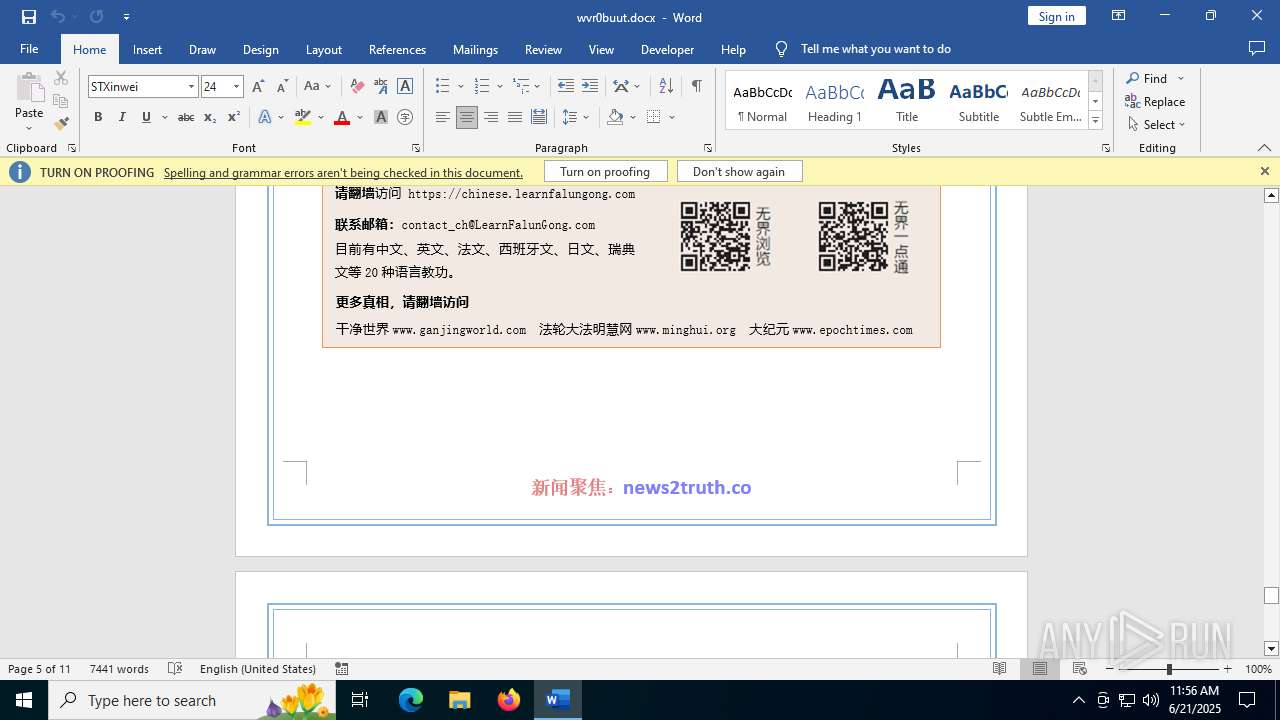Click the Shrink Font icon
Screen dimensions: 1280x720
pyautogui.click(x=282, y=87)
